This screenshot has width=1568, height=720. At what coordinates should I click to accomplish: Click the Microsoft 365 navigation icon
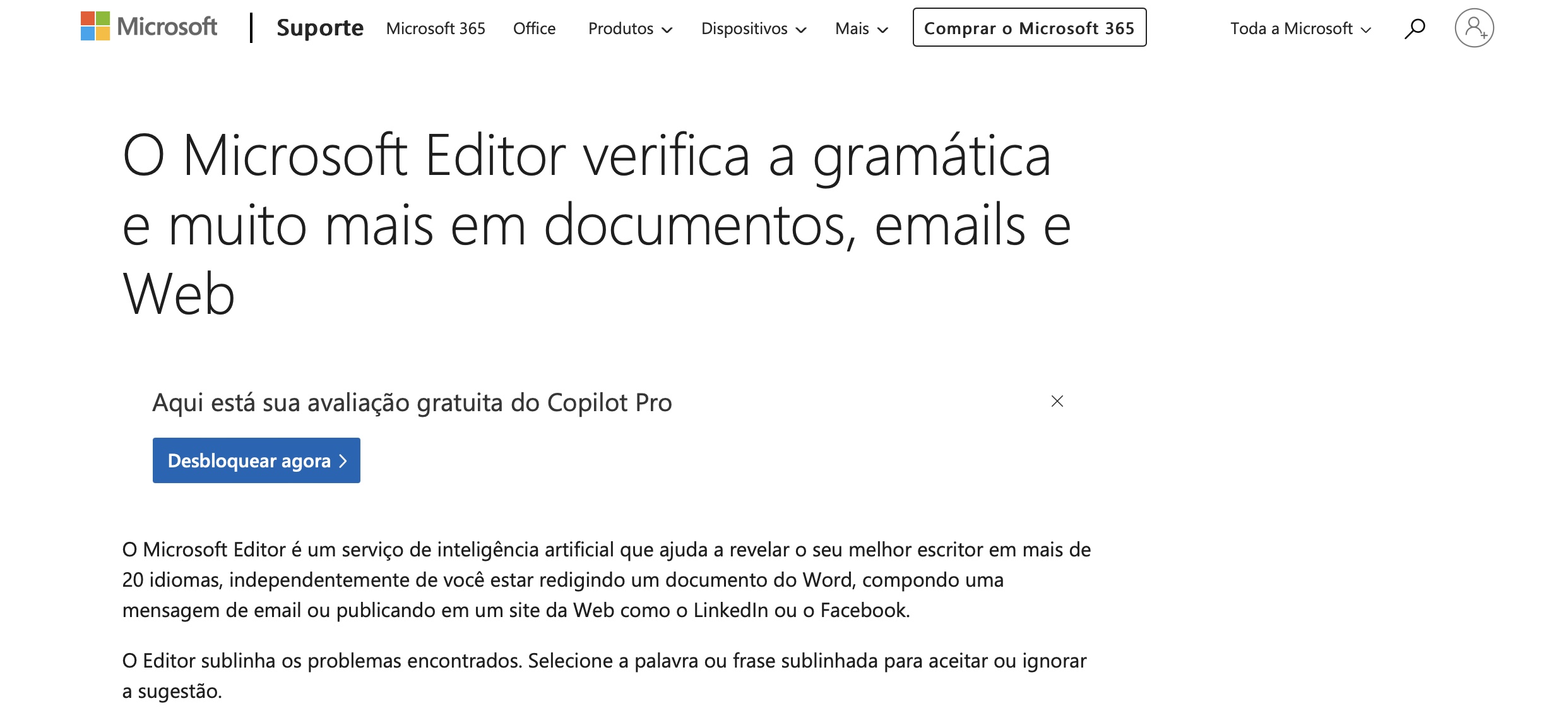[x=435, y=28]
